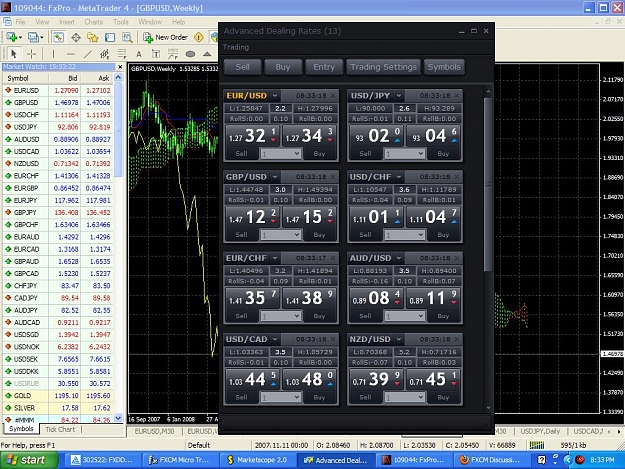This screenshot has height=469, width=625.
Task: Select the GOLD row in Market Watch
Action: [x=58, y=396]
